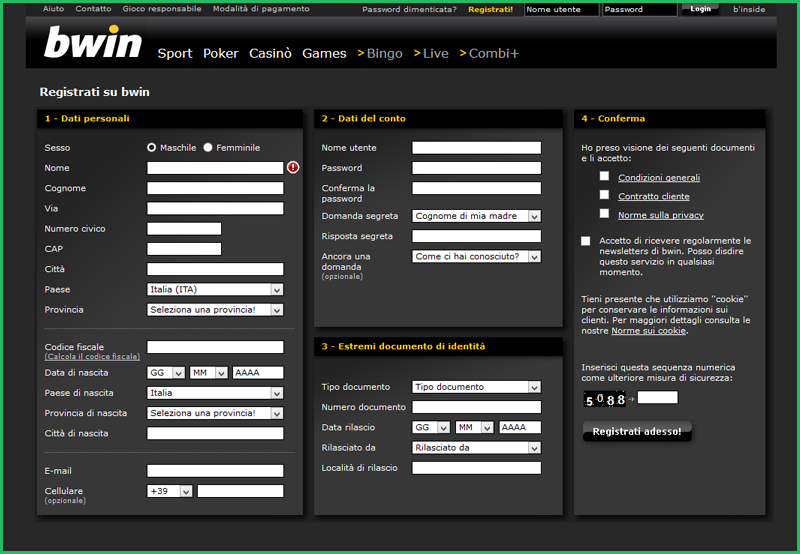Viewport: 800px width, 554px height.
Task: Open the Provincia di nascita dropdown
Action: point(215,413)
